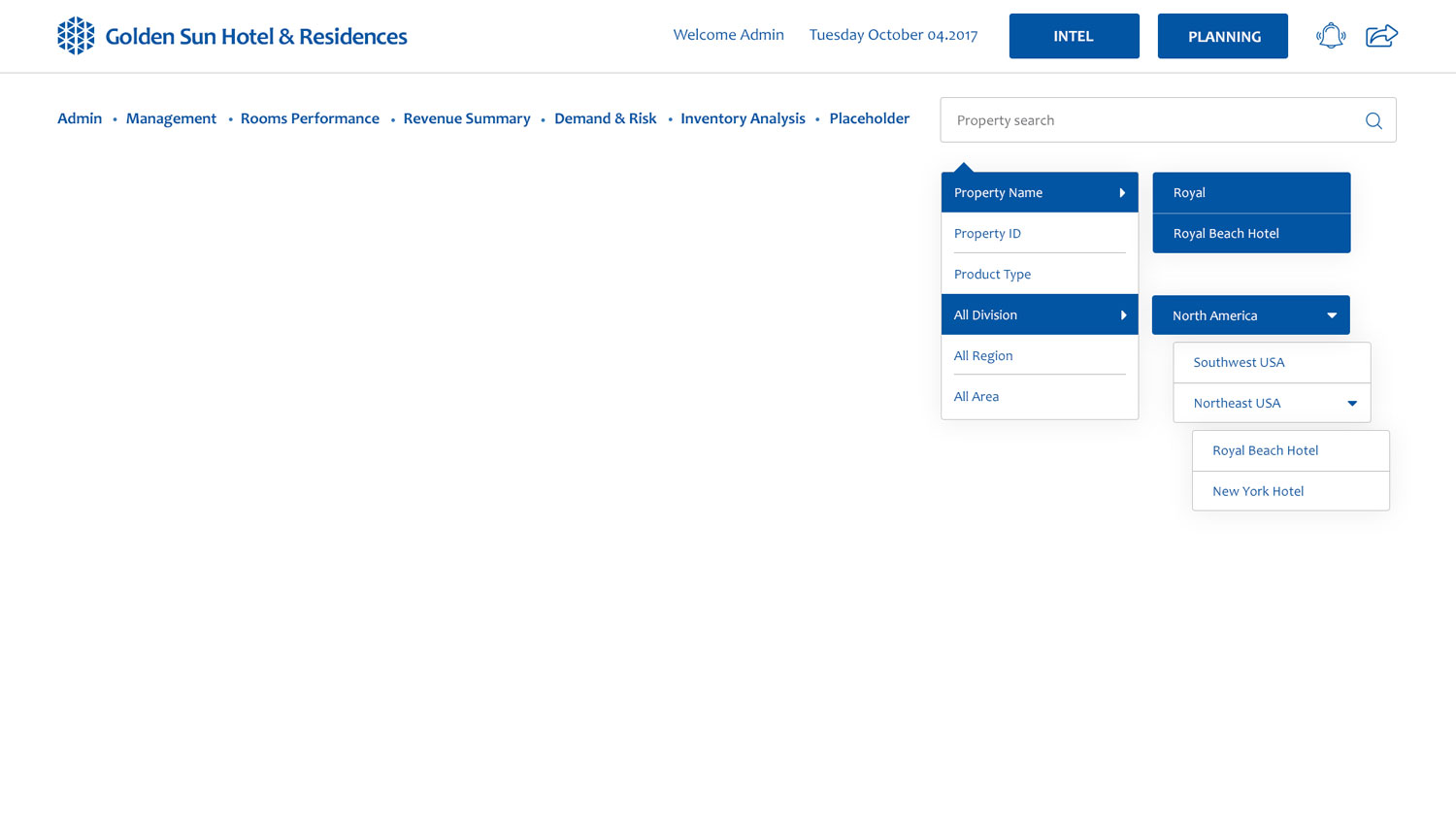Open the Placeholder menu item
The width and height of the screenshot is (1456, 823).
pos(869,118)
